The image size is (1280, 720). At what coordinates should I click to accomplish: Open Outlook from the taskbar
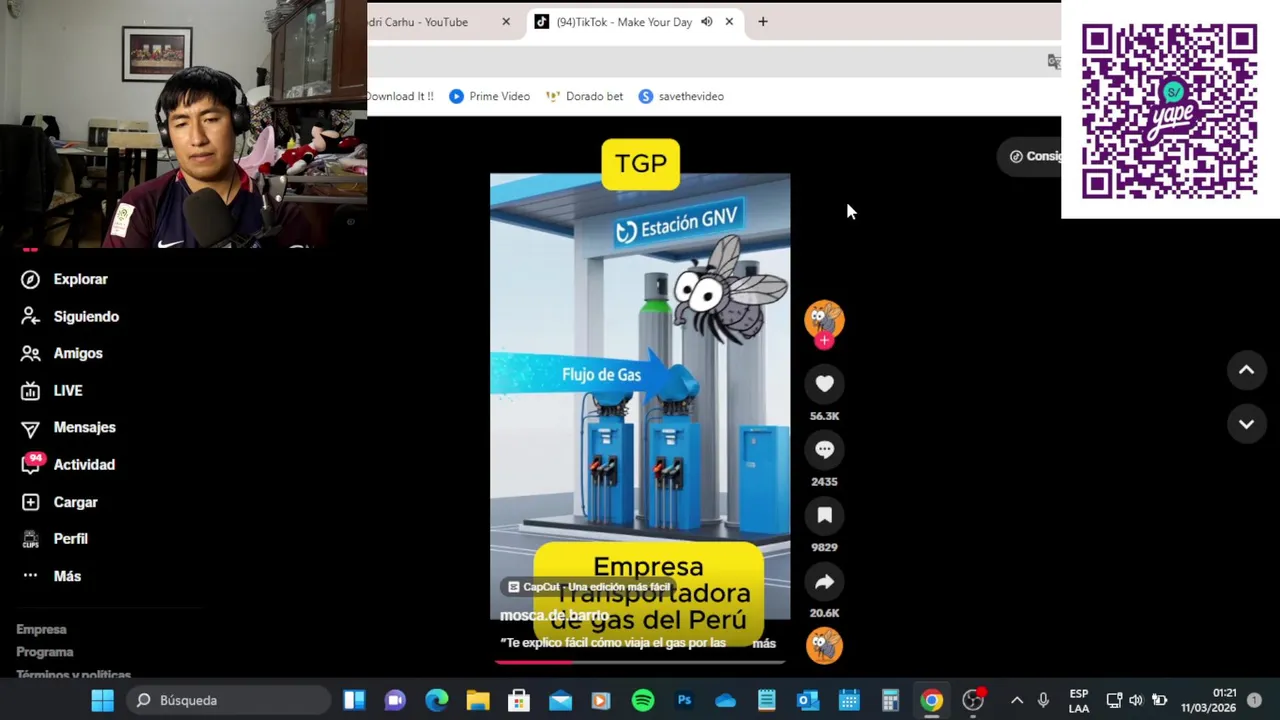tap(808, 700)
